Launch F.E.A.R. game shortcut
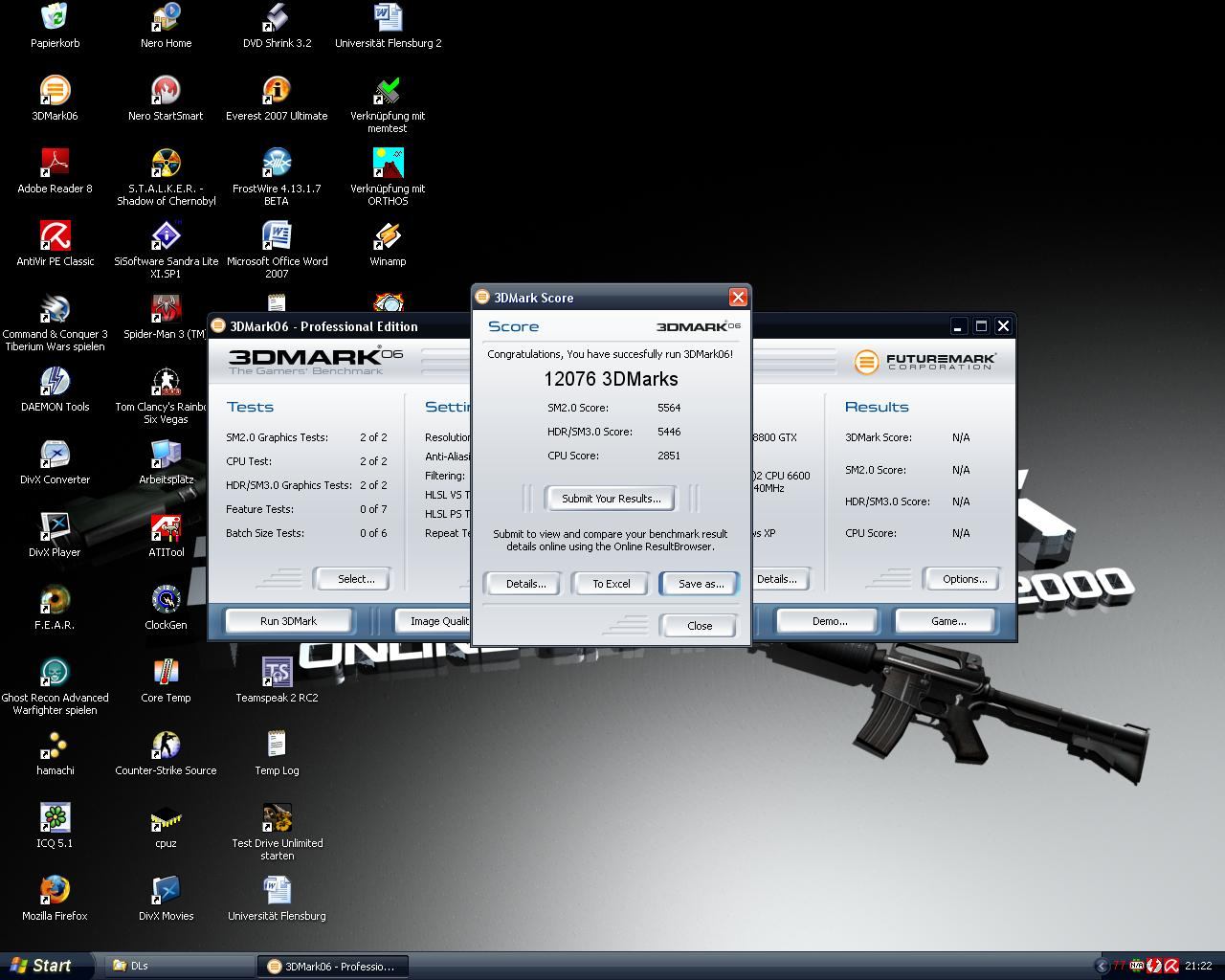The image size is (1225, 980). (x=55, y=599)
